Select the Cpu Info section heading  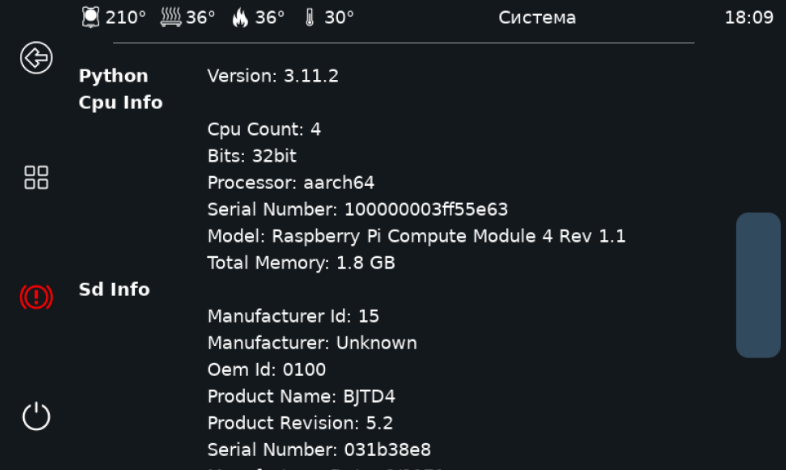click(121, 103)
